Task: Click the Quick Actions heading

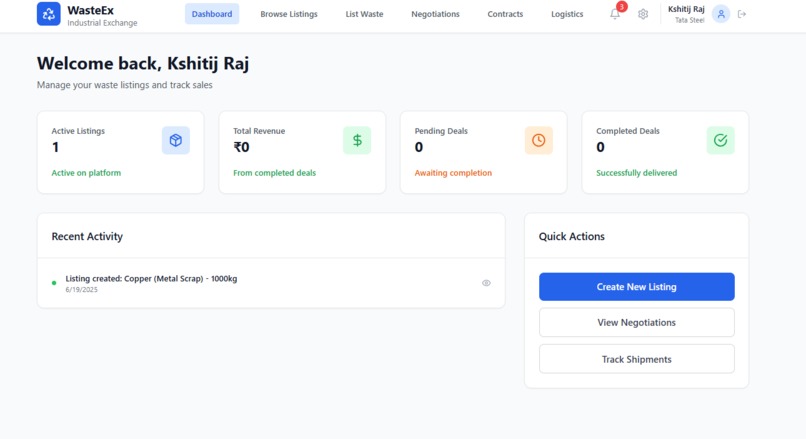Action: [x=572, y=236]
